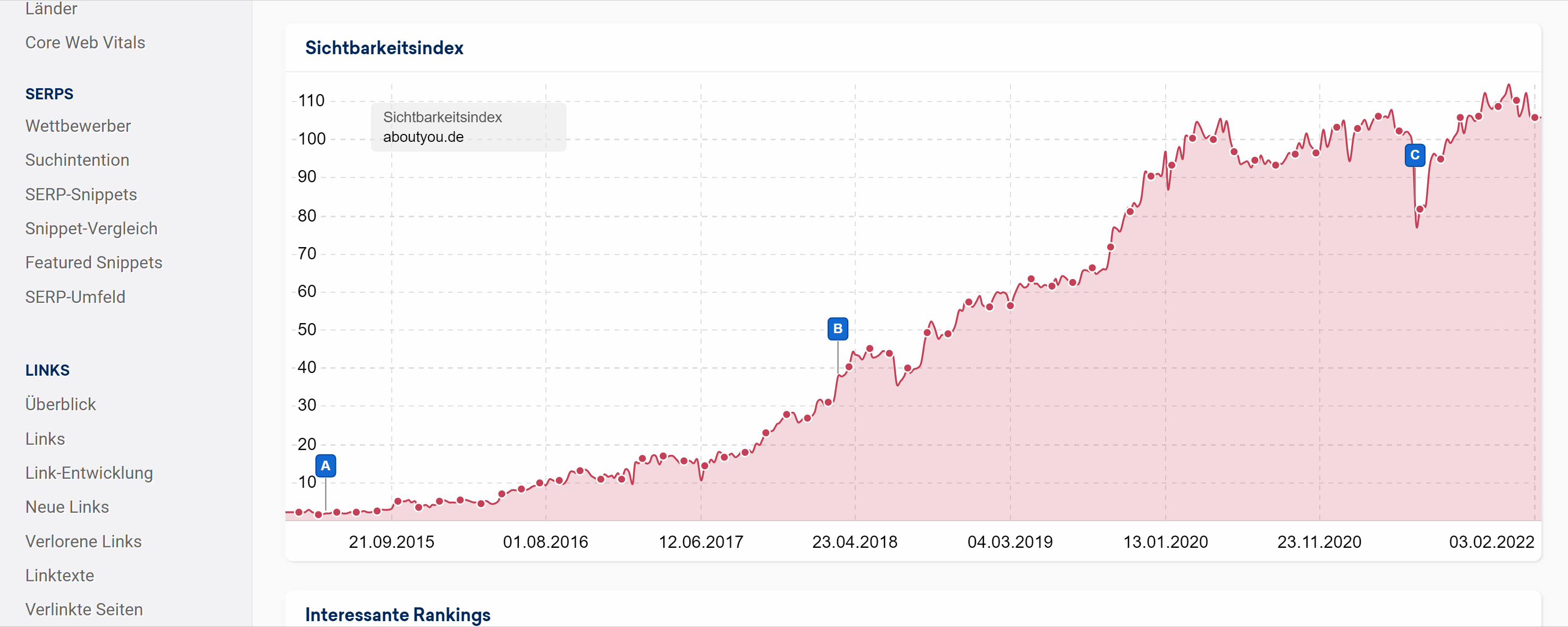
Task: Open links Überblick page
Action: (61, 404)
